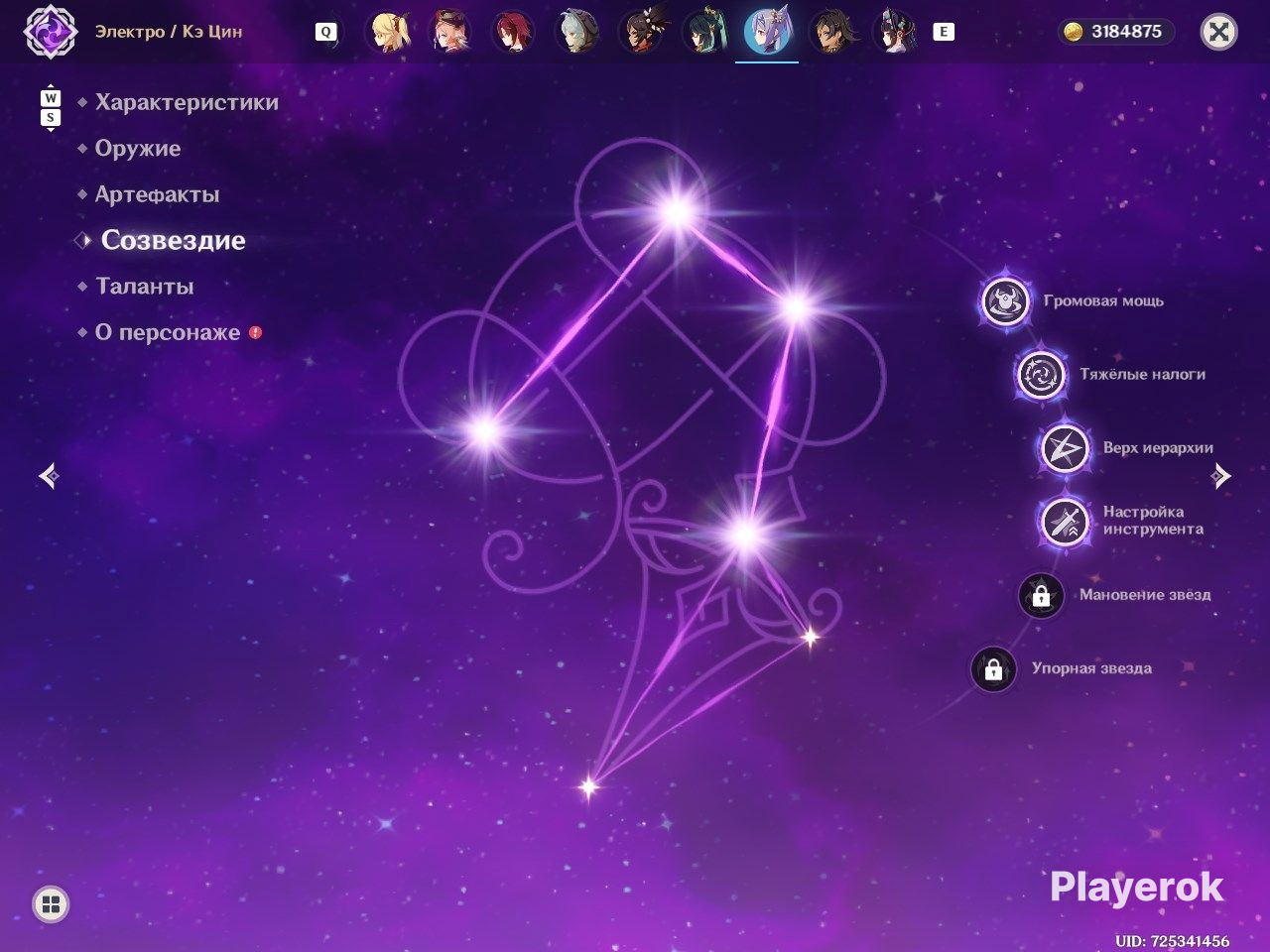Image resolution: width=1270 pixels, height=952 pixels.
Task: Open the Настройка инструмента constellation icon
Action: [x=1064, y=521]
